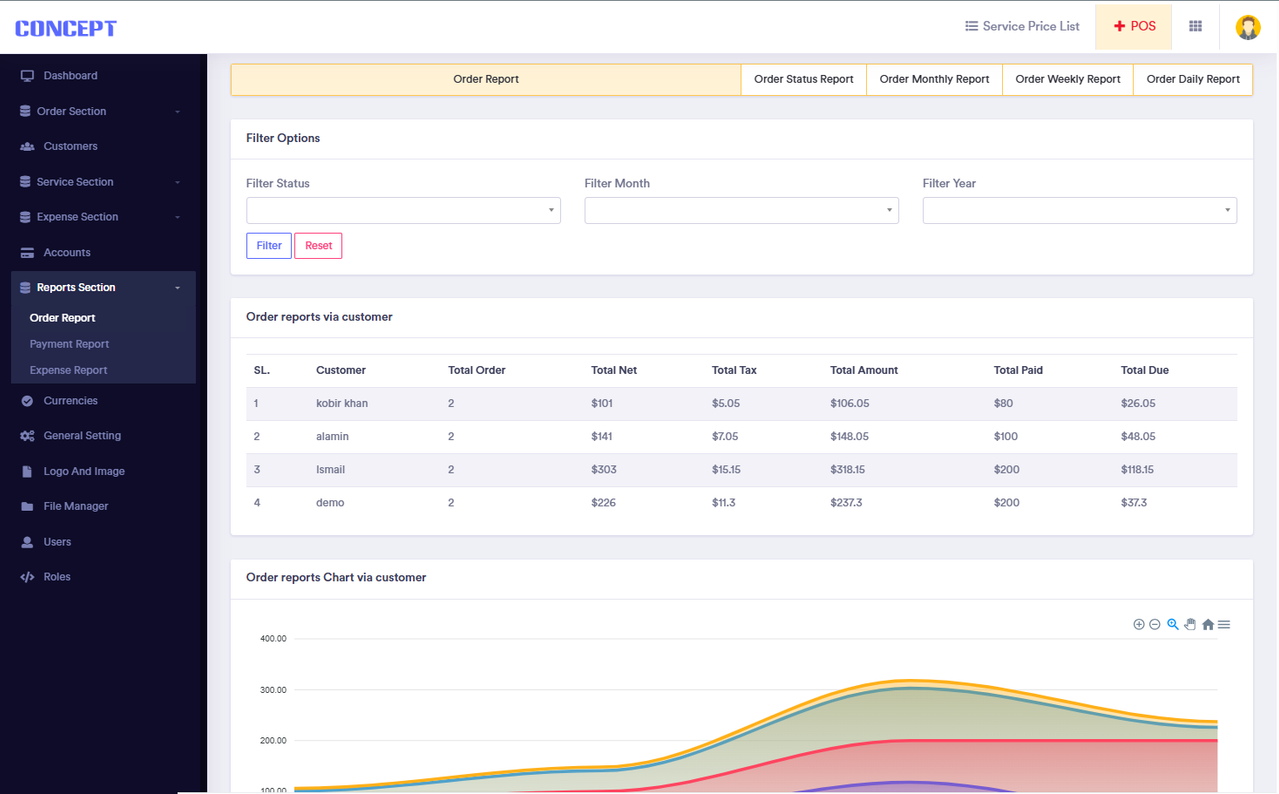Image resolution: width=1279 pixels, height=794 pixels.
Task: Open the apps grid icon in header
Action: 1195,26
